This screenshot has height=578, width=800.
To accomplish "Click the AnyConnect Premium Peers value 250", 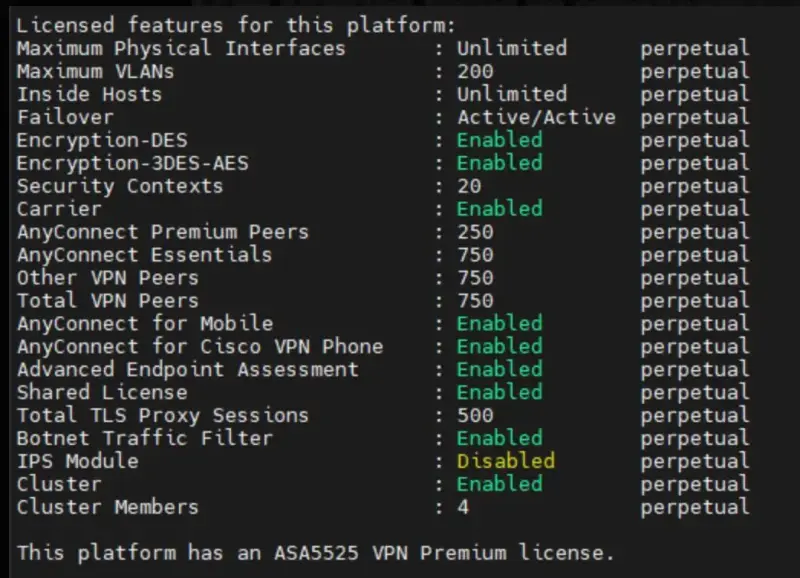I will click(x=475, y=232).
